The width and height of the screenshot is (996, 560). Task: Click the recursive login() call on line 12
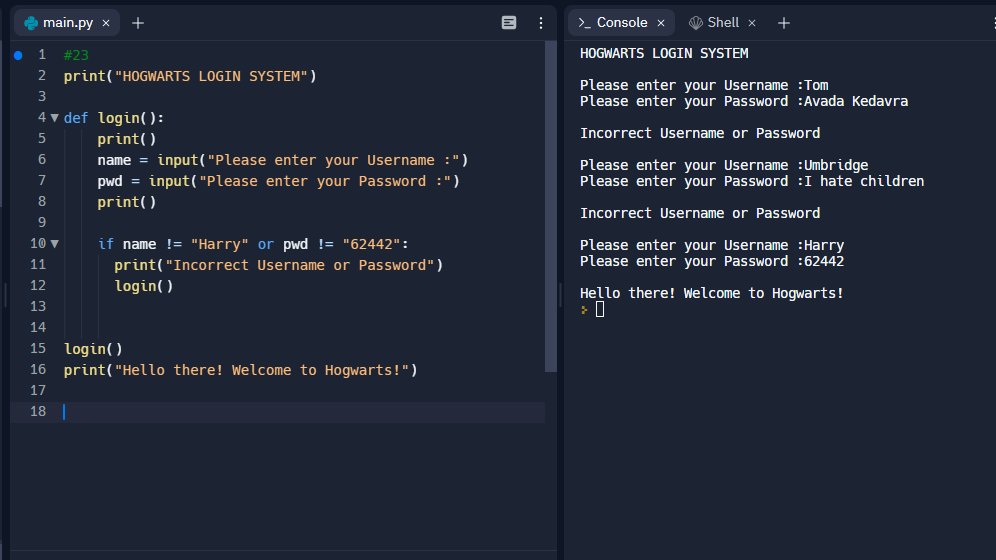(144, 286)
